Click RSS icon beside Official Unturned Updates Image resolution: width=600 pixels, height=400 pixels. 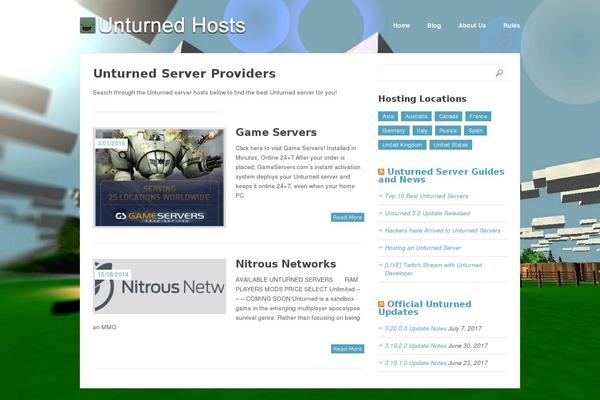tap(381, 304)
